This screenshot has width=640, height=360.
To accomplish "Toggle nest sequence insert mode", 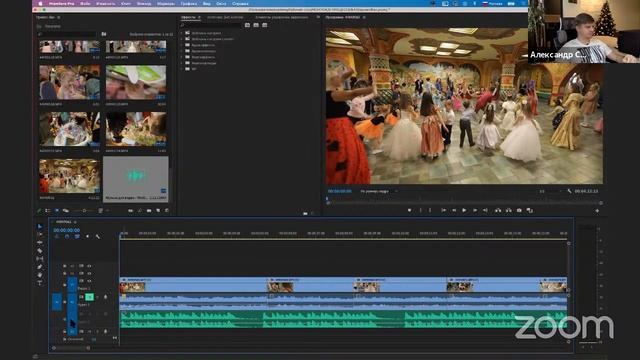I will [x=57, y=236].
